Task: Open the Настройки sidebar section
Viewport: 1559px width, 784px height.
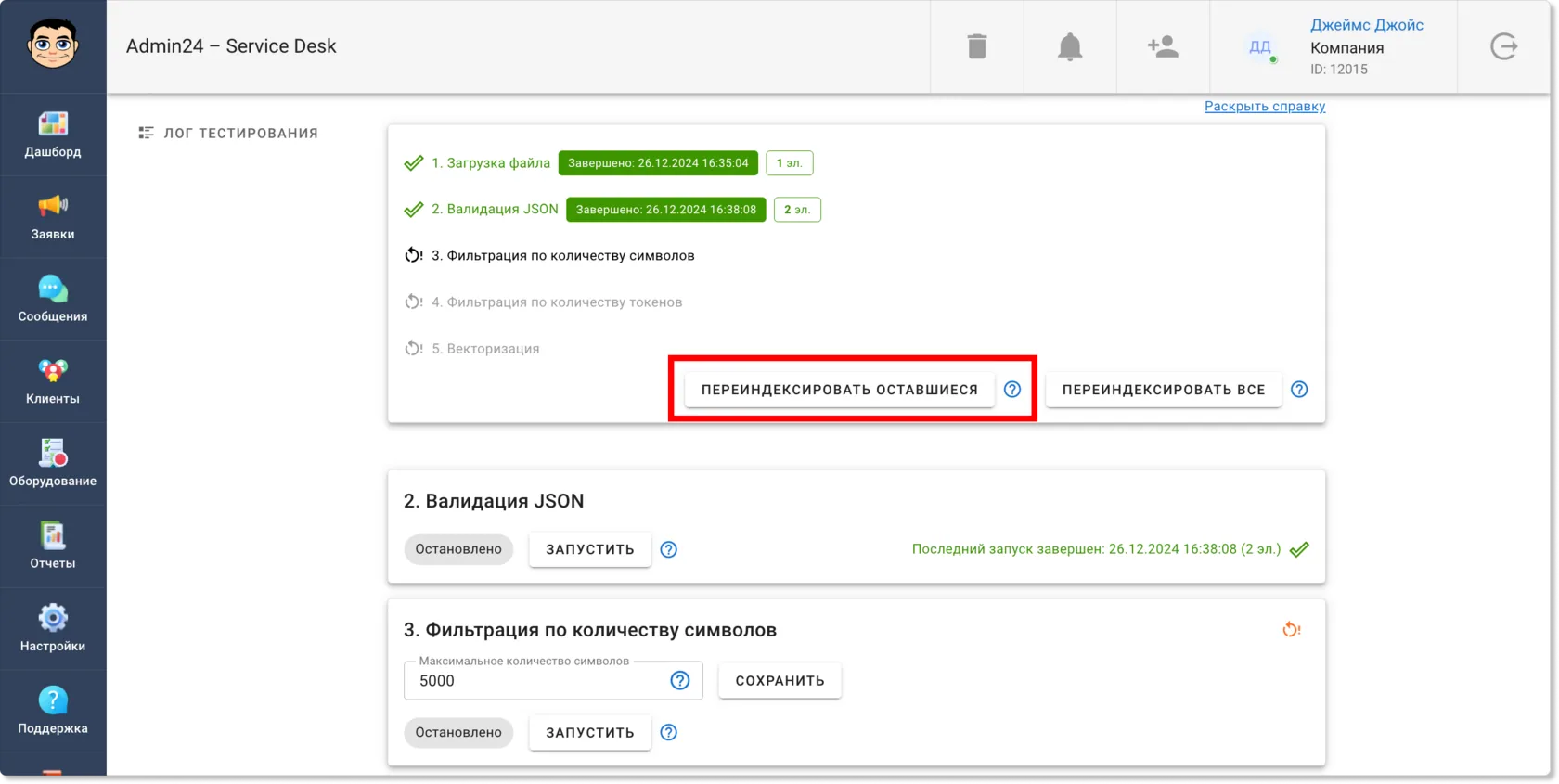Action: pyautogui.click(x=53, y=629)
